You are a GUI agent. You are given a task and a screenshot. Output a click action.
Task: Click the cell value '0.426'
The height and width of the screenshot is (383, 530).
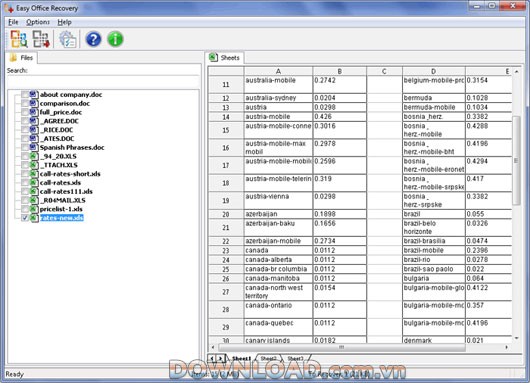[x=340, y=117]
